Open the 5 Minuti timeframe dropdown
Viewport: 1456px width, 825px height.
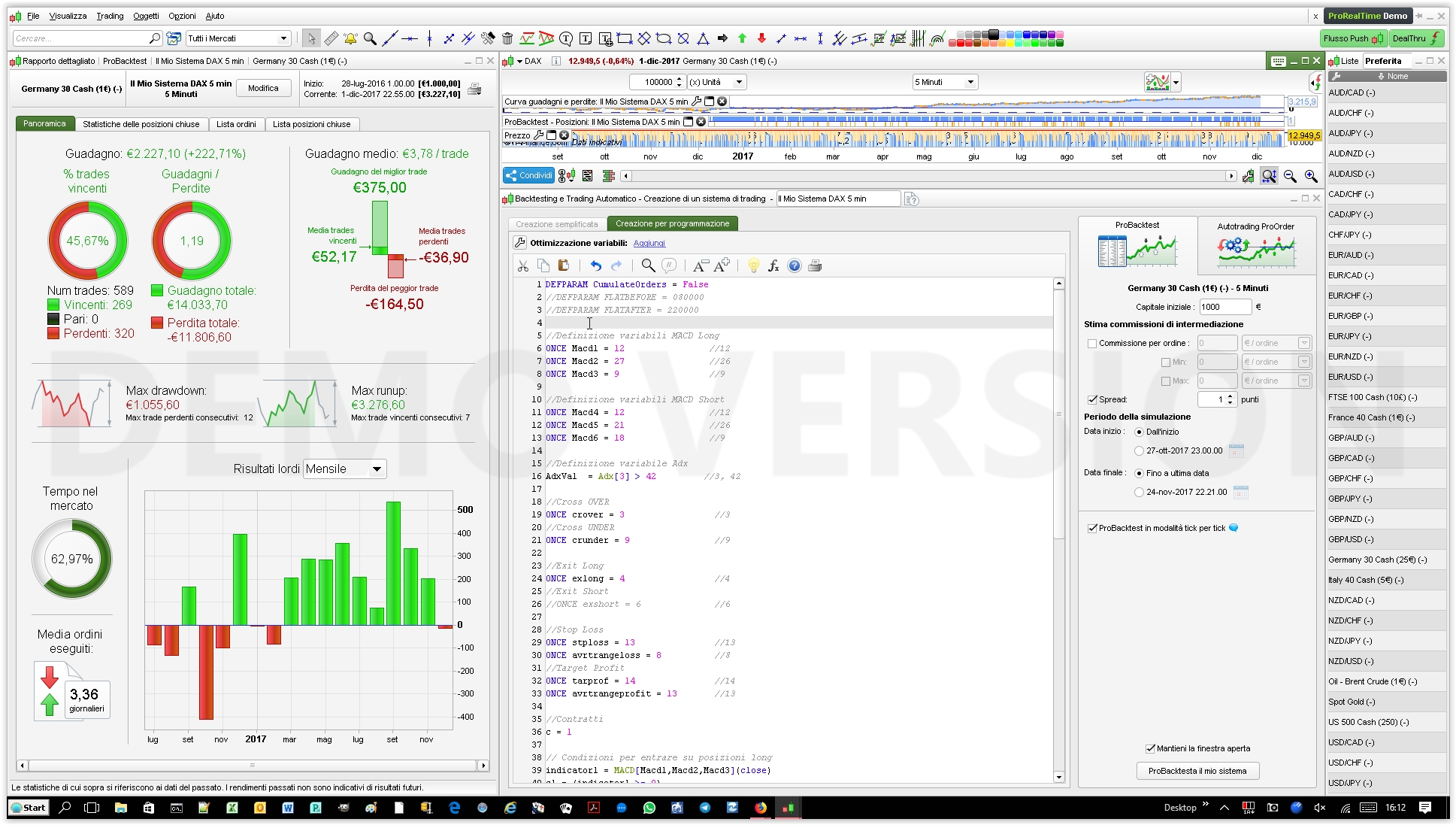coord(944,82)
